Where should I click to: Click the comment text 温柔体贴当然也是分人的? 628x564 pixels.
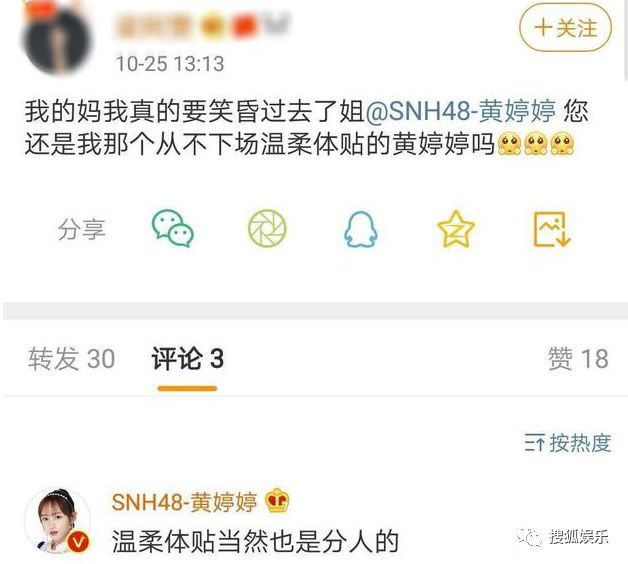pyautogui.click(x=255, y=541)
